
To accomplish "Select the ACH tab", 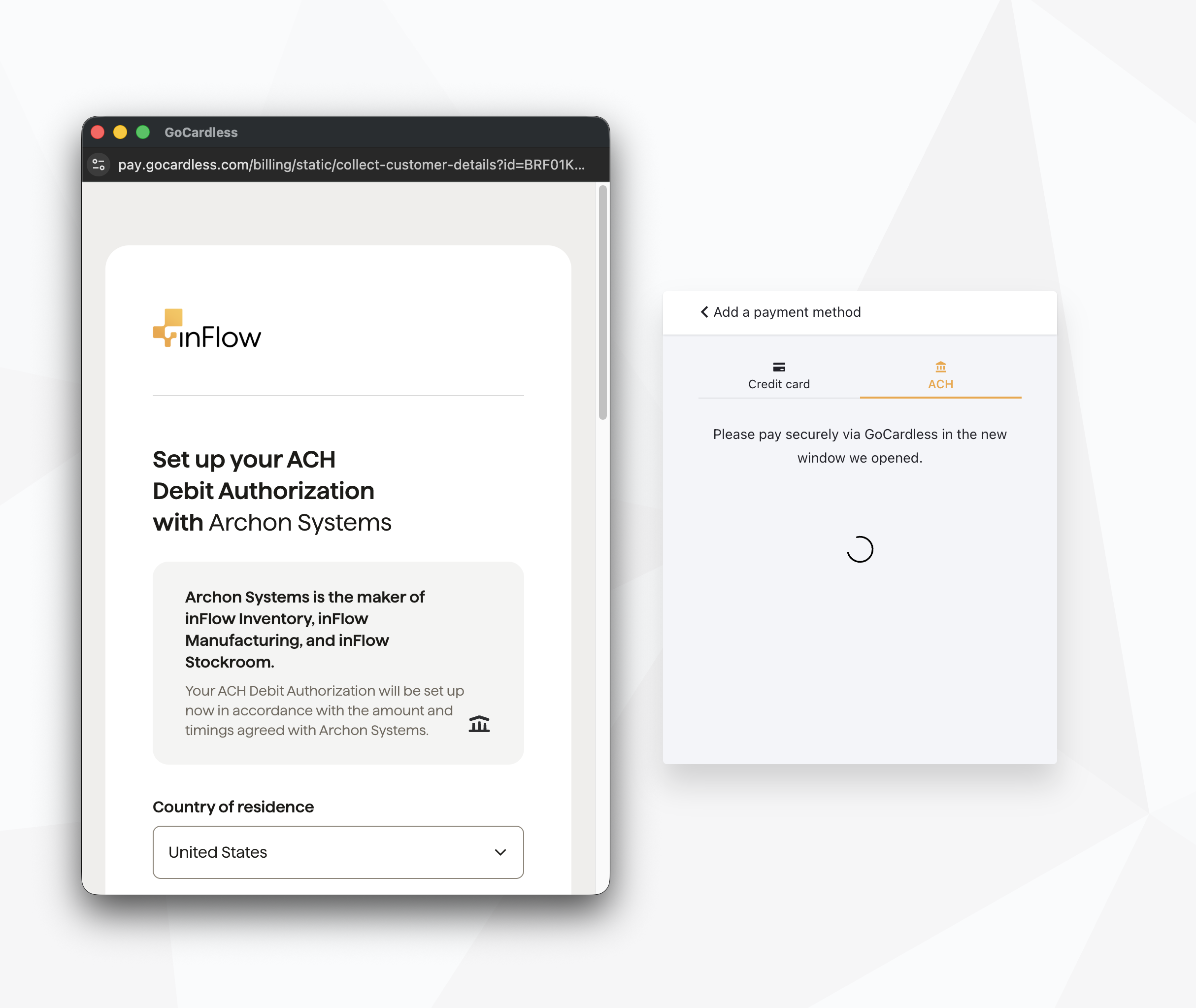I will [940, 376].
